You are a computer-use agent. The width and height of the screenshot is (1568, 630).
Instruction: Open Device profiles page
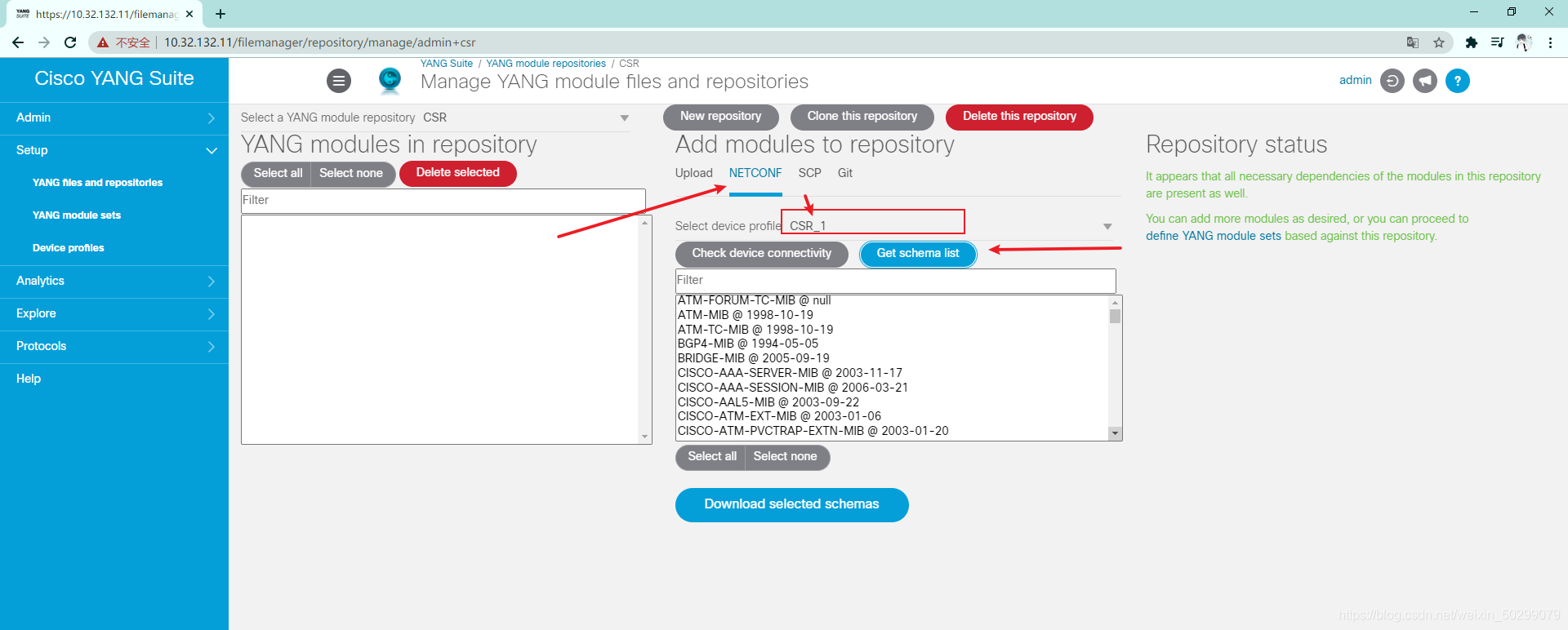click(x=69, y=248)
